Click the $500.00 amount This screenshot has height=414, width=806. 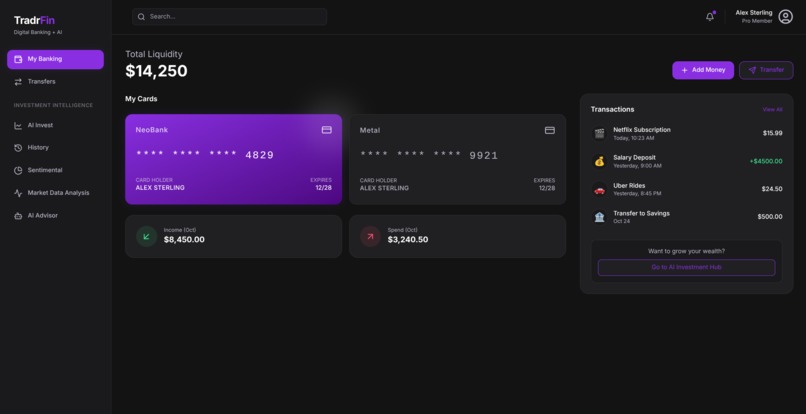pos(770,217)
